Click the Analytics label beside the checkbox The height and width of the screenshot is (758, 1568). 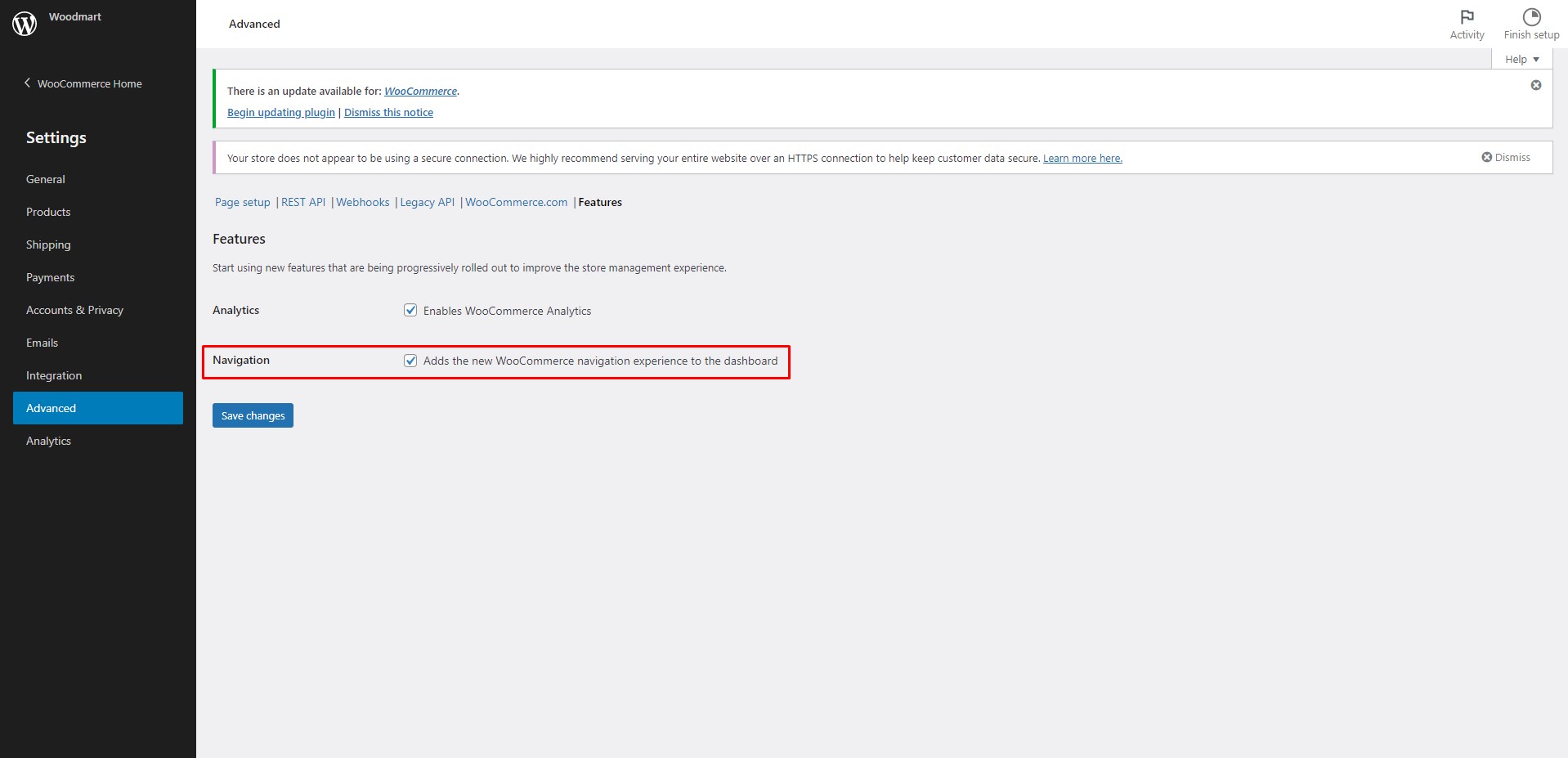click(x=235, y=310)
